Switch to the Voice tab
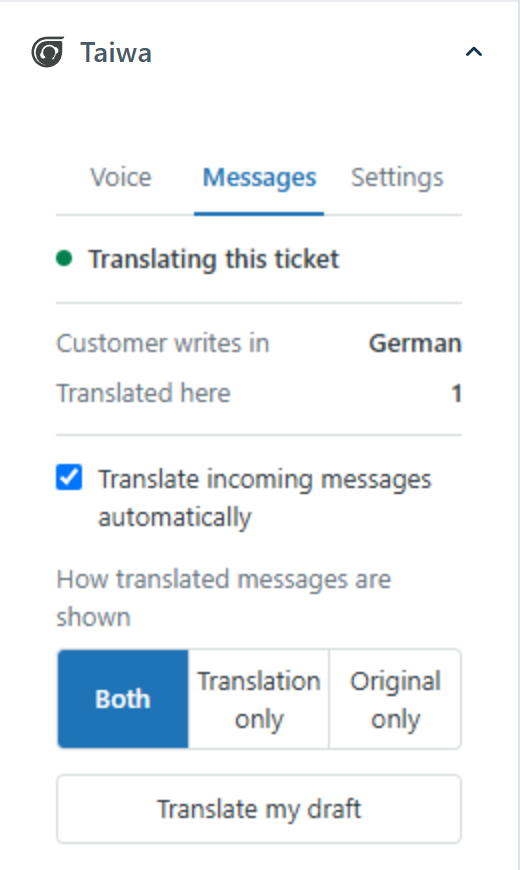 121,178
